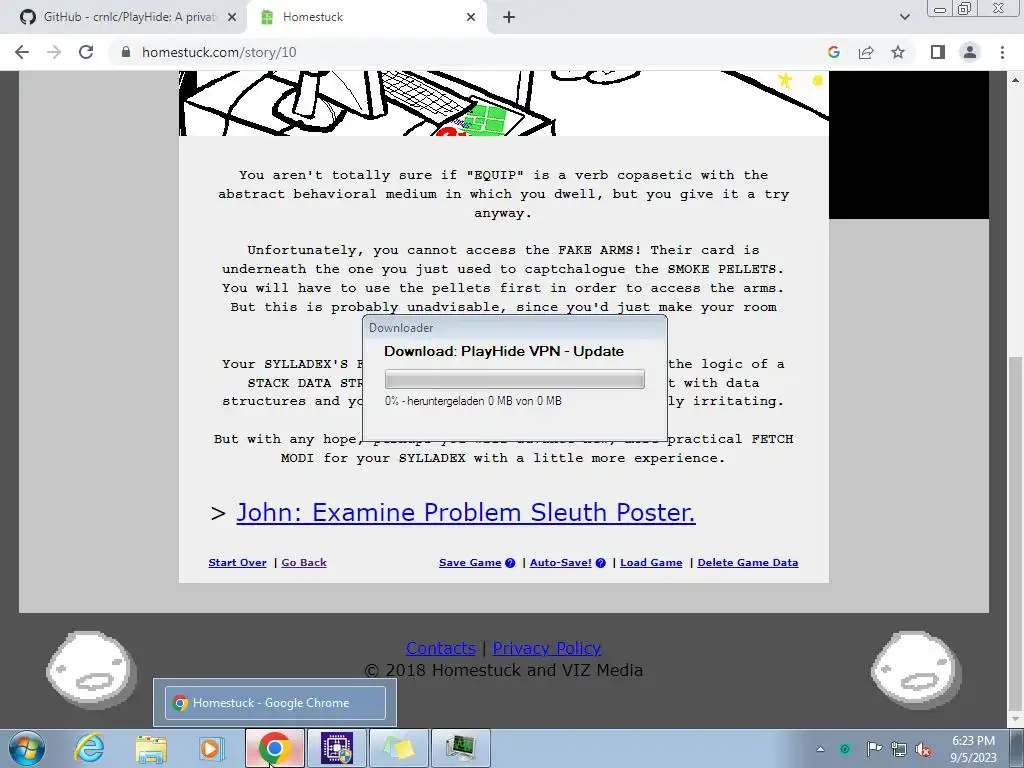Screen dimensions: 1024x768
Task: Open the tab search dropdown chevron
Action: pos(904,17)
